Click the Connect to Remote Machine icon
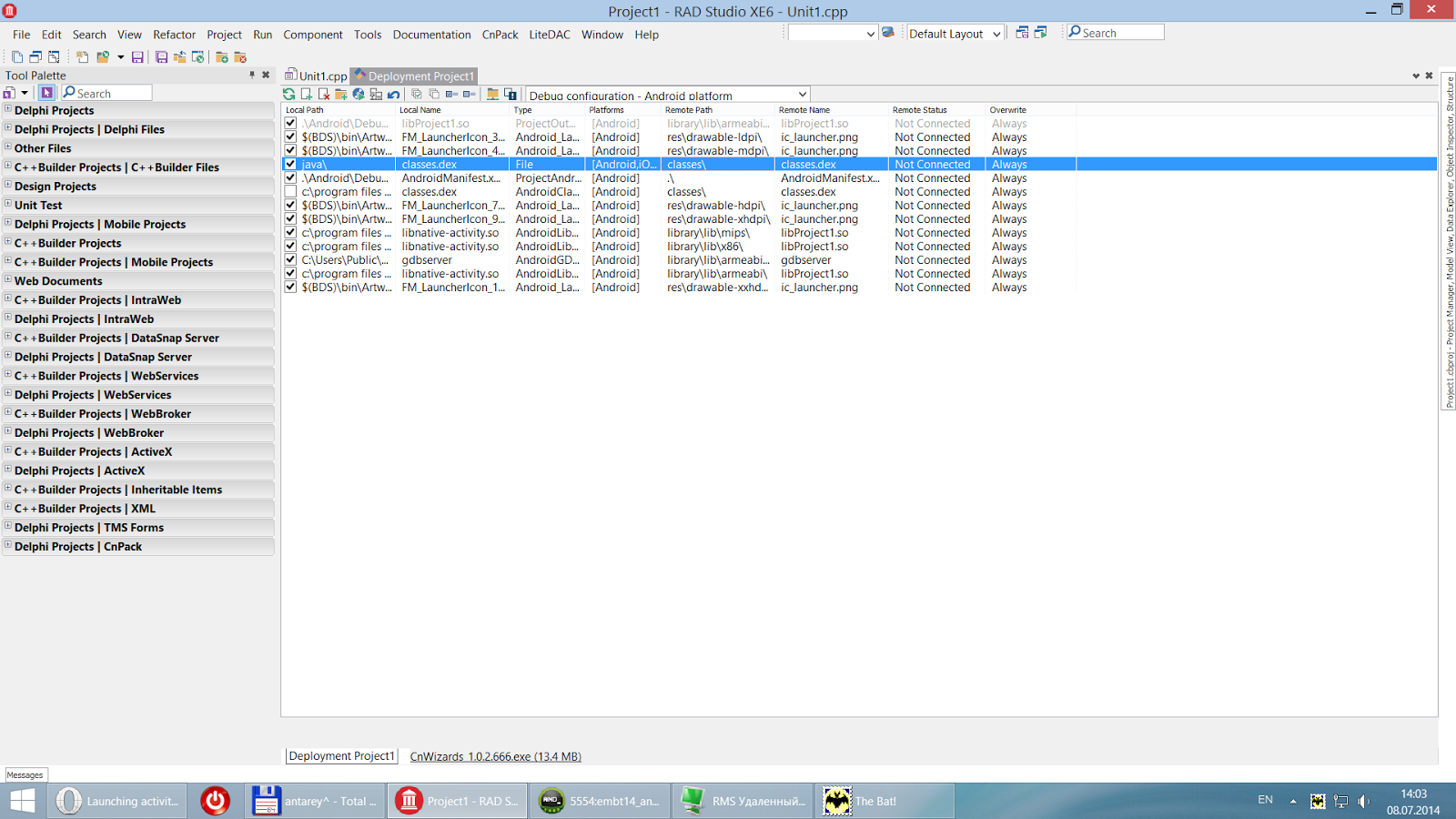 coord(376,95)
